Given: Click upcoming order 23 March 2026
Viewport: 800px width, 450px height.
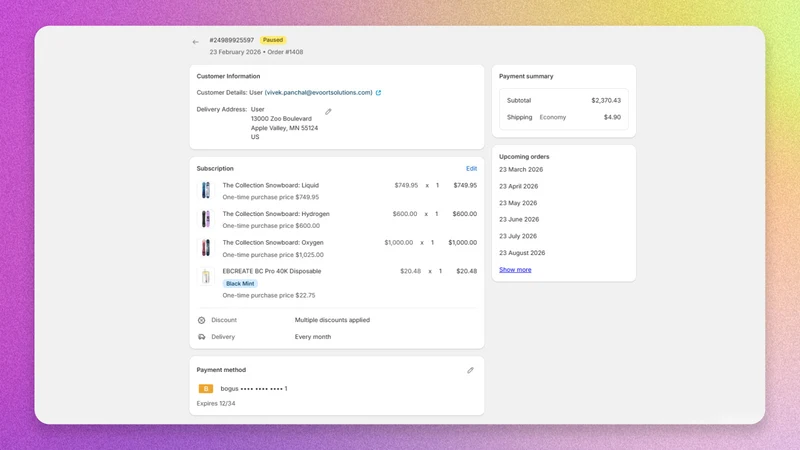Looking at the screenshot, I should click(521, 169).
